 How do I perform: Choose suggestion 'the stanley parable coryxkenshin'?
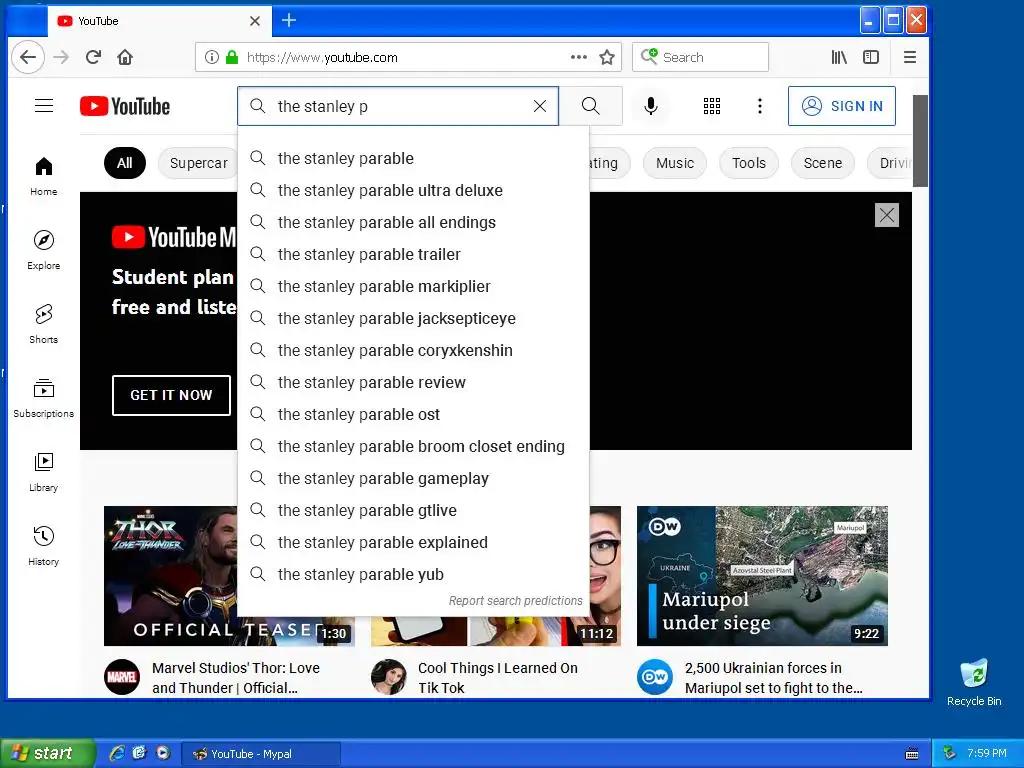[413, 351]
